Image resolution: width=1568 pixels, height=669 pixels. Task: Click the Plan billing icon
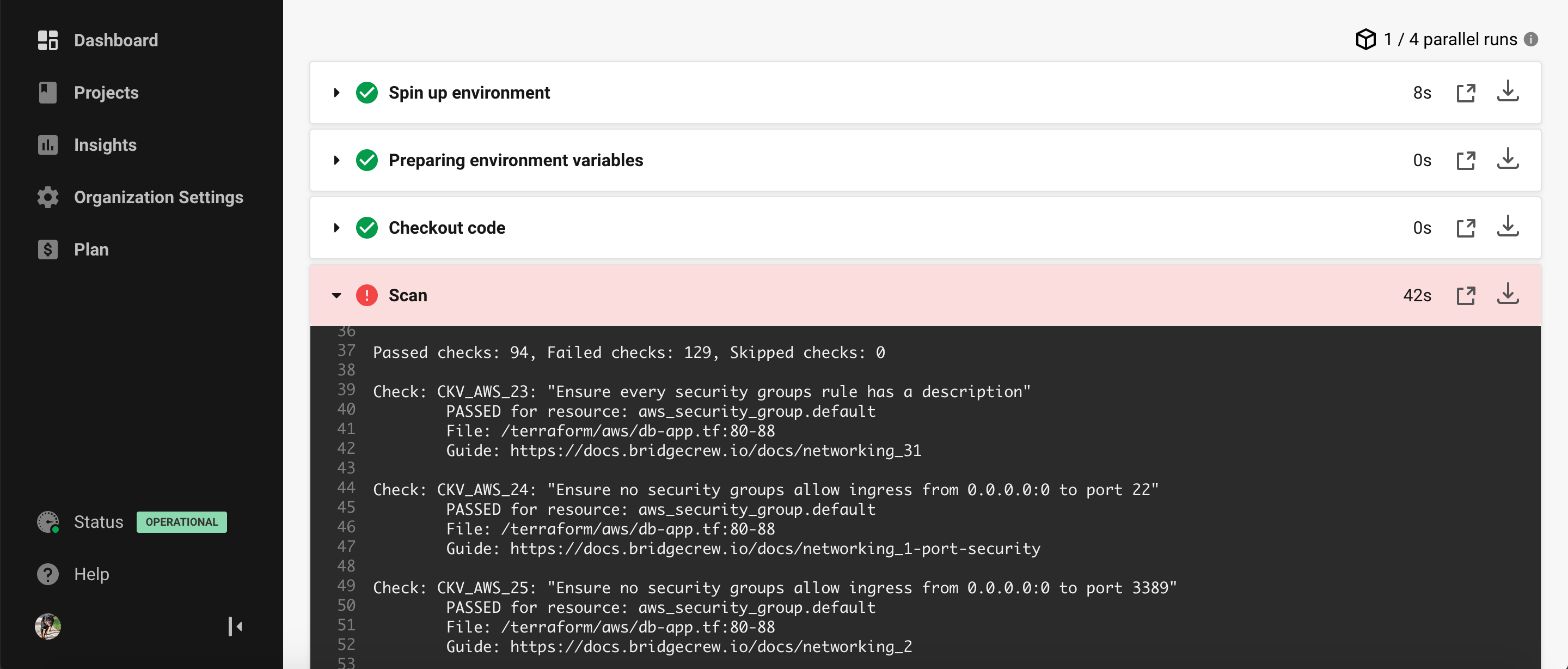[x=47, y=249]
